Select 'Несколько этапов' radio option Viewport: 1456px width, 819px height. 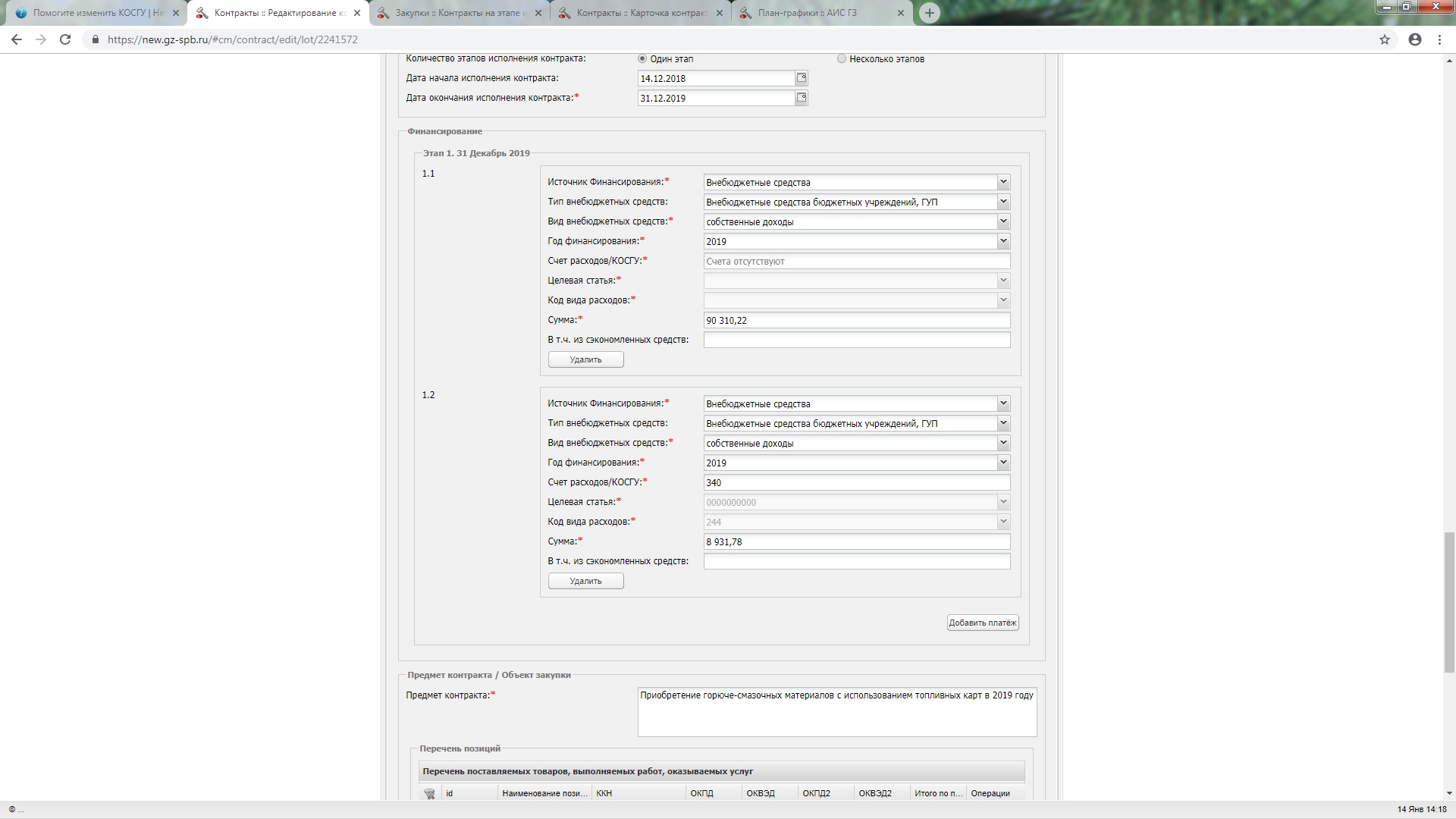(841, 58)
